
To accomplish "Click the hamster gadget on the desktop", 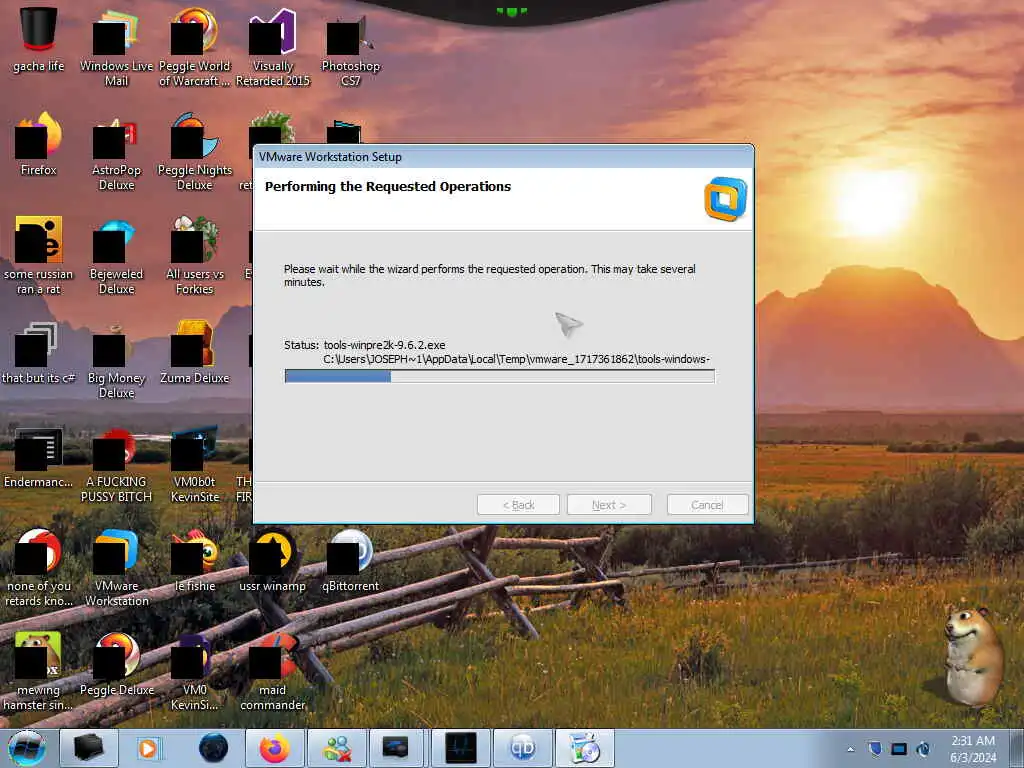I will (973, 656).
